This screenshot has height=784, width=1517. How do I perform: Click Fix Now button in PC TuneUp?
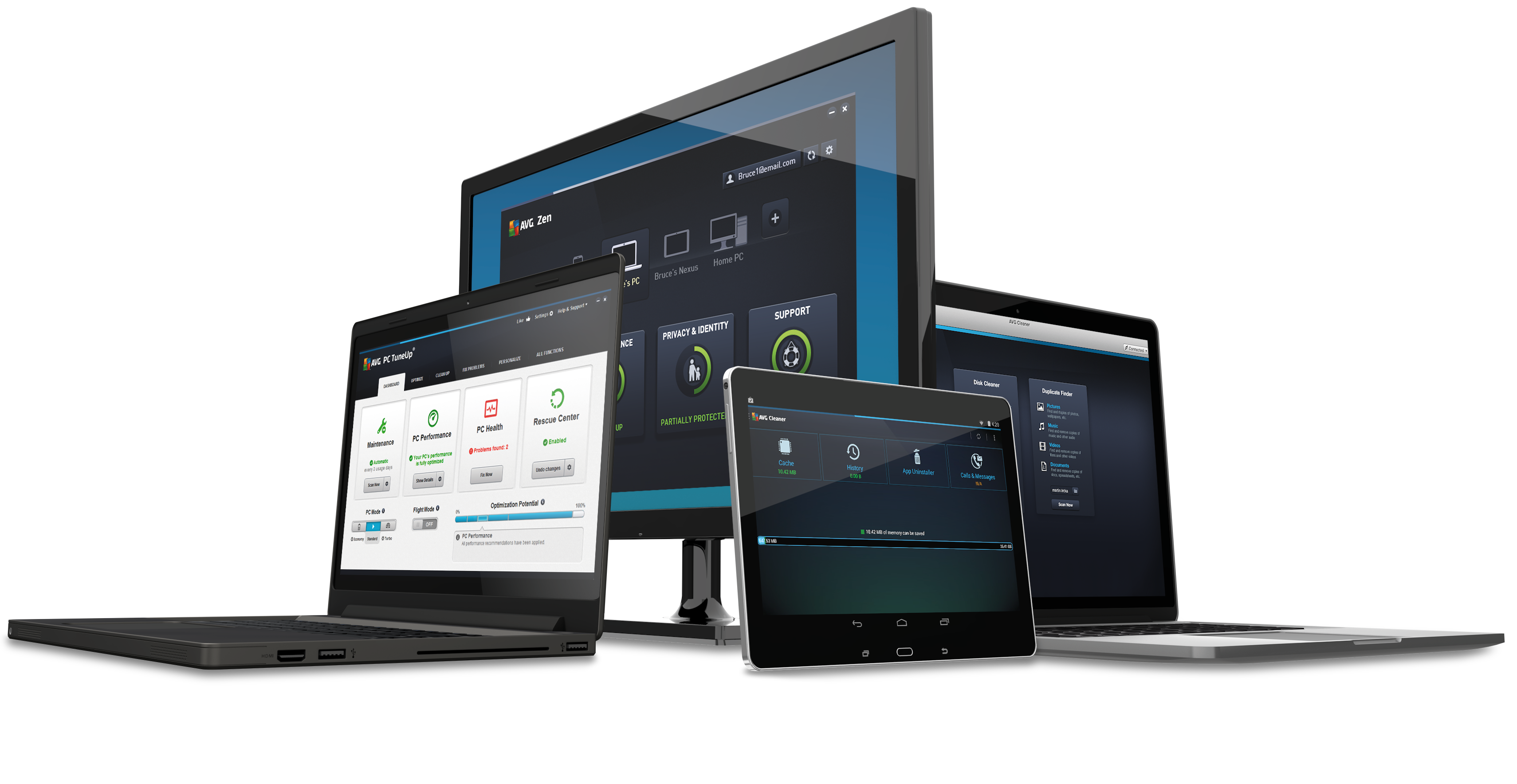click(x=486, y=475)
